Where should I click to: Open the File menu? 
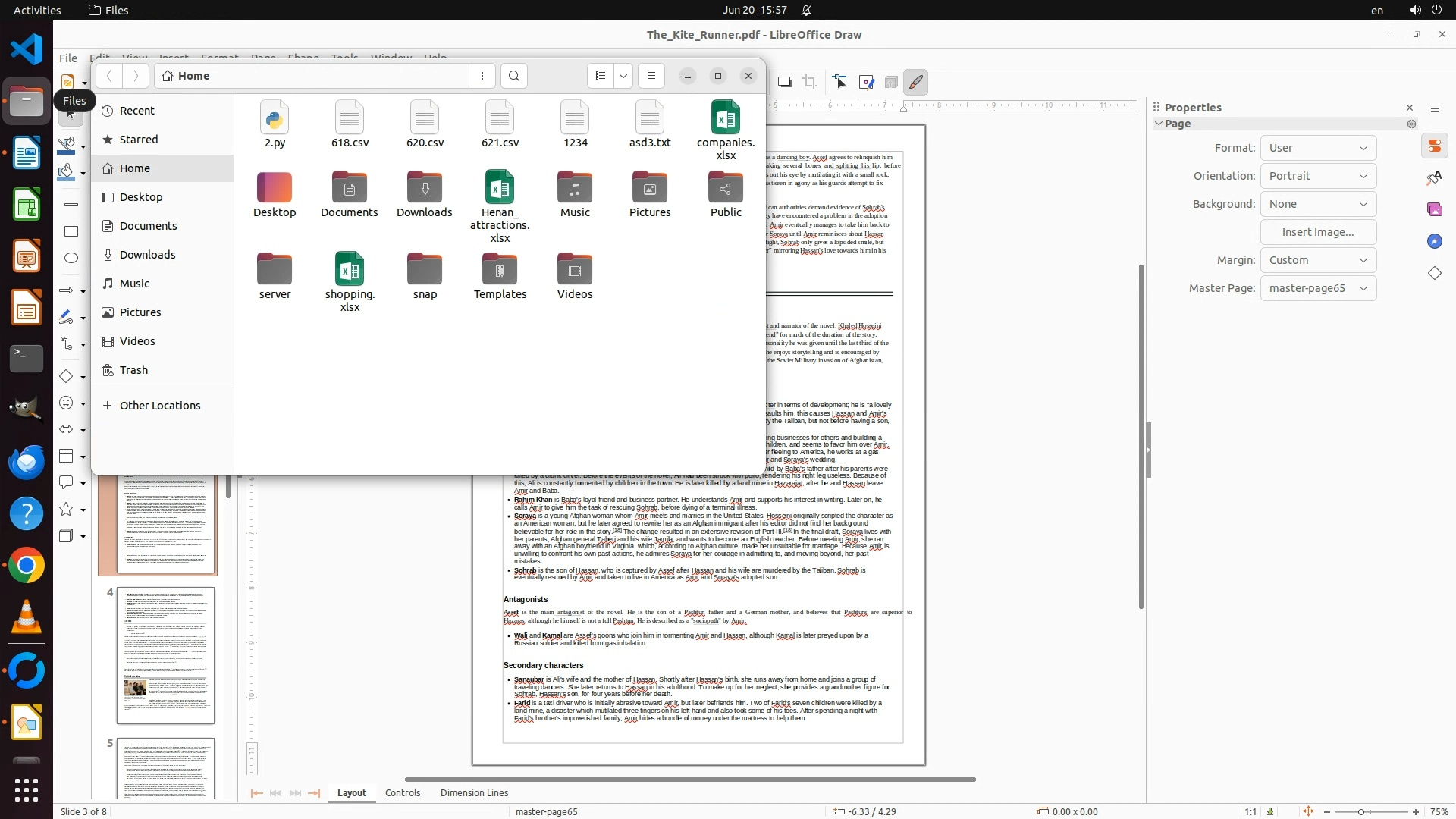[68, 58]
